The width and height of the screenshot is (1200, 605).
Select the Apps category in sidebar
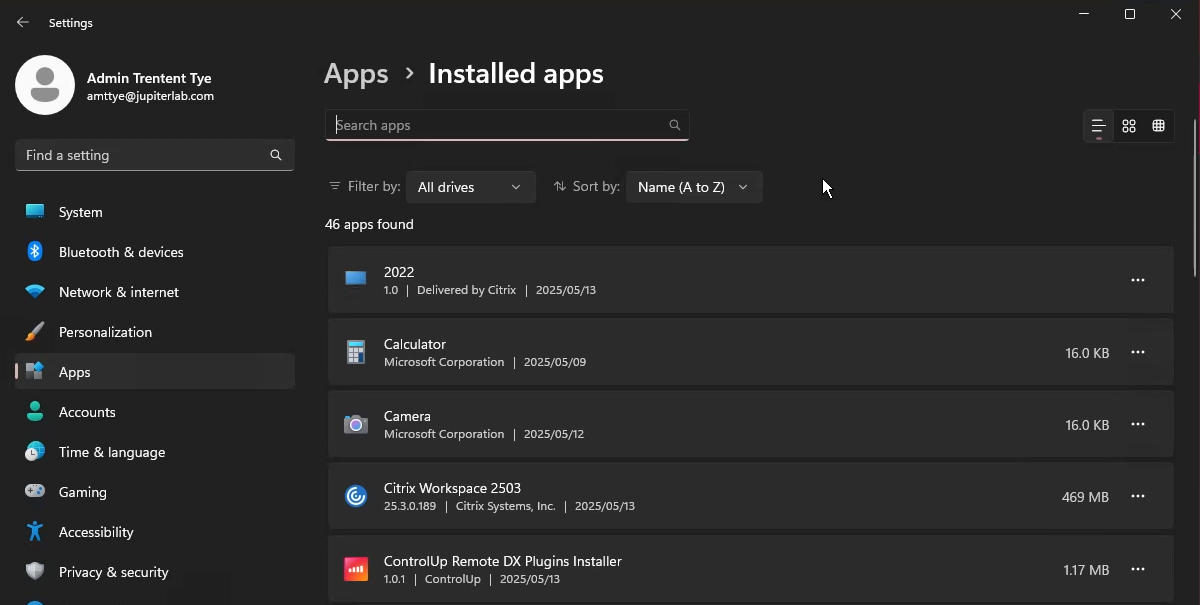[x=155, y=372]
